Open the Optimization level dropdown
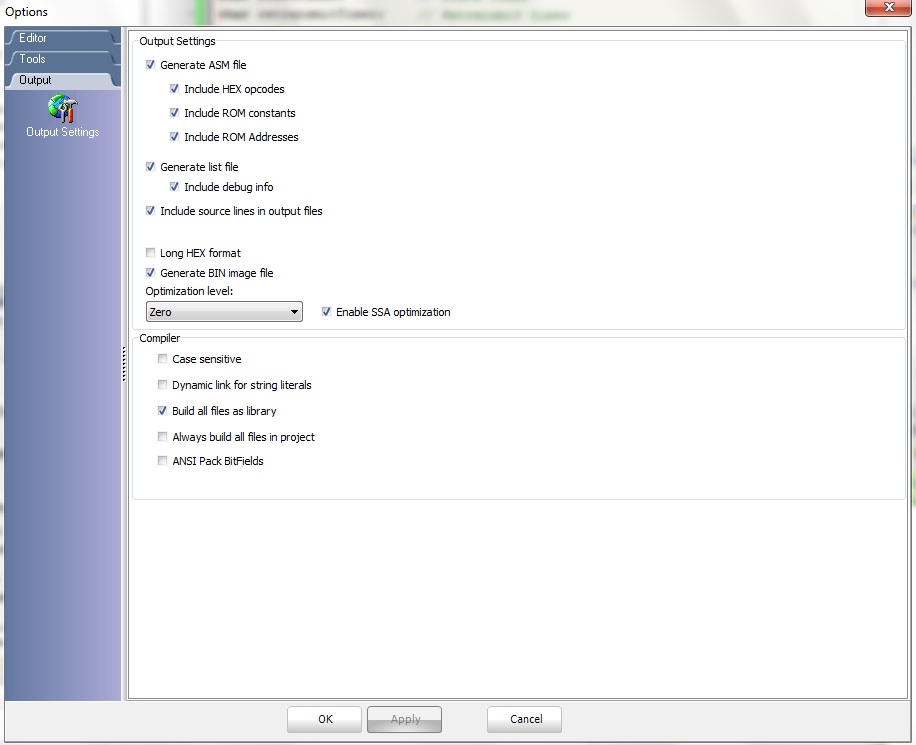This screenshot has height=745, width=916. [x=224, y=312]
